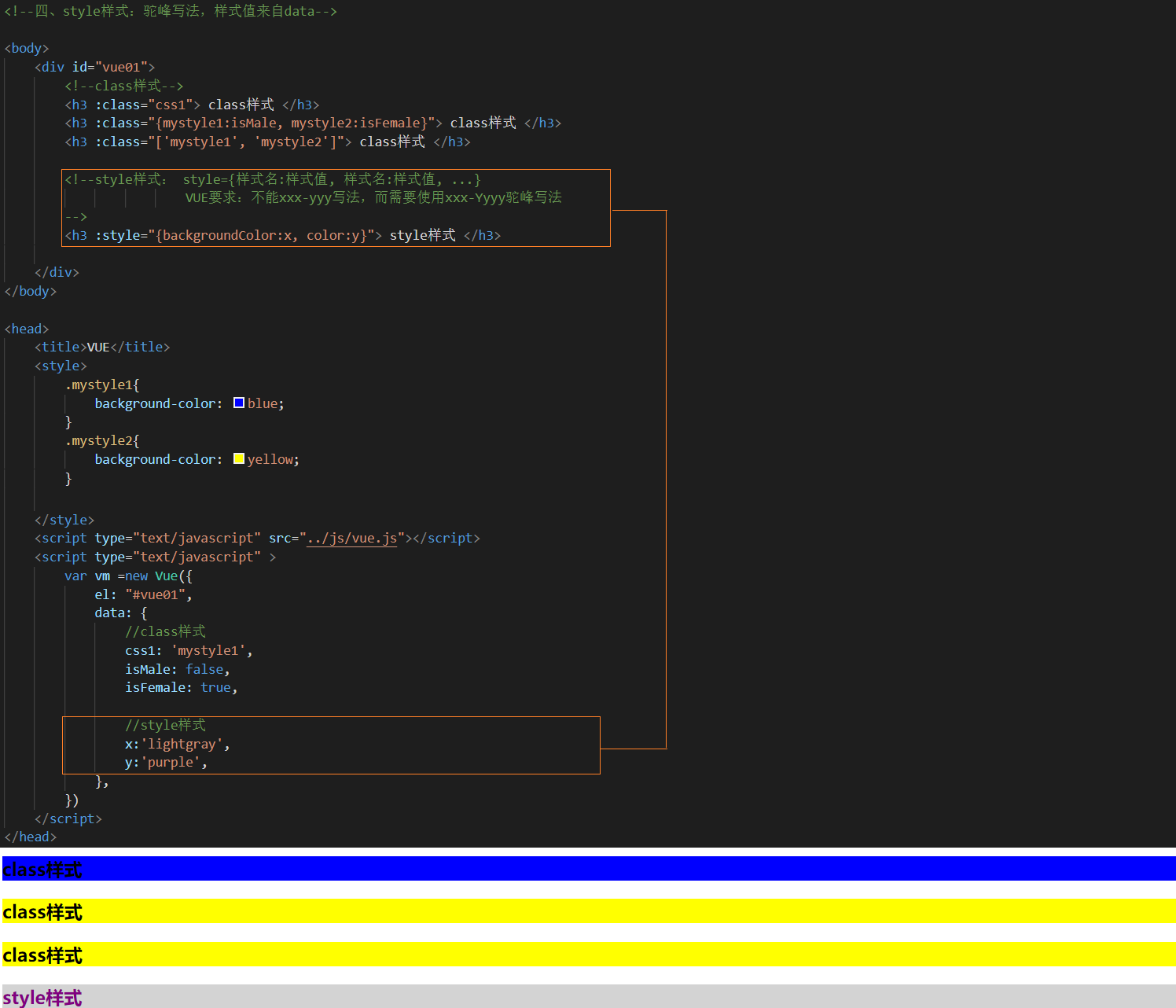The width and height of the screenshot is (1176, 1008).
Task: Click the isFemale true value in data
Action: pyautogui.click(x=215, y=688)
